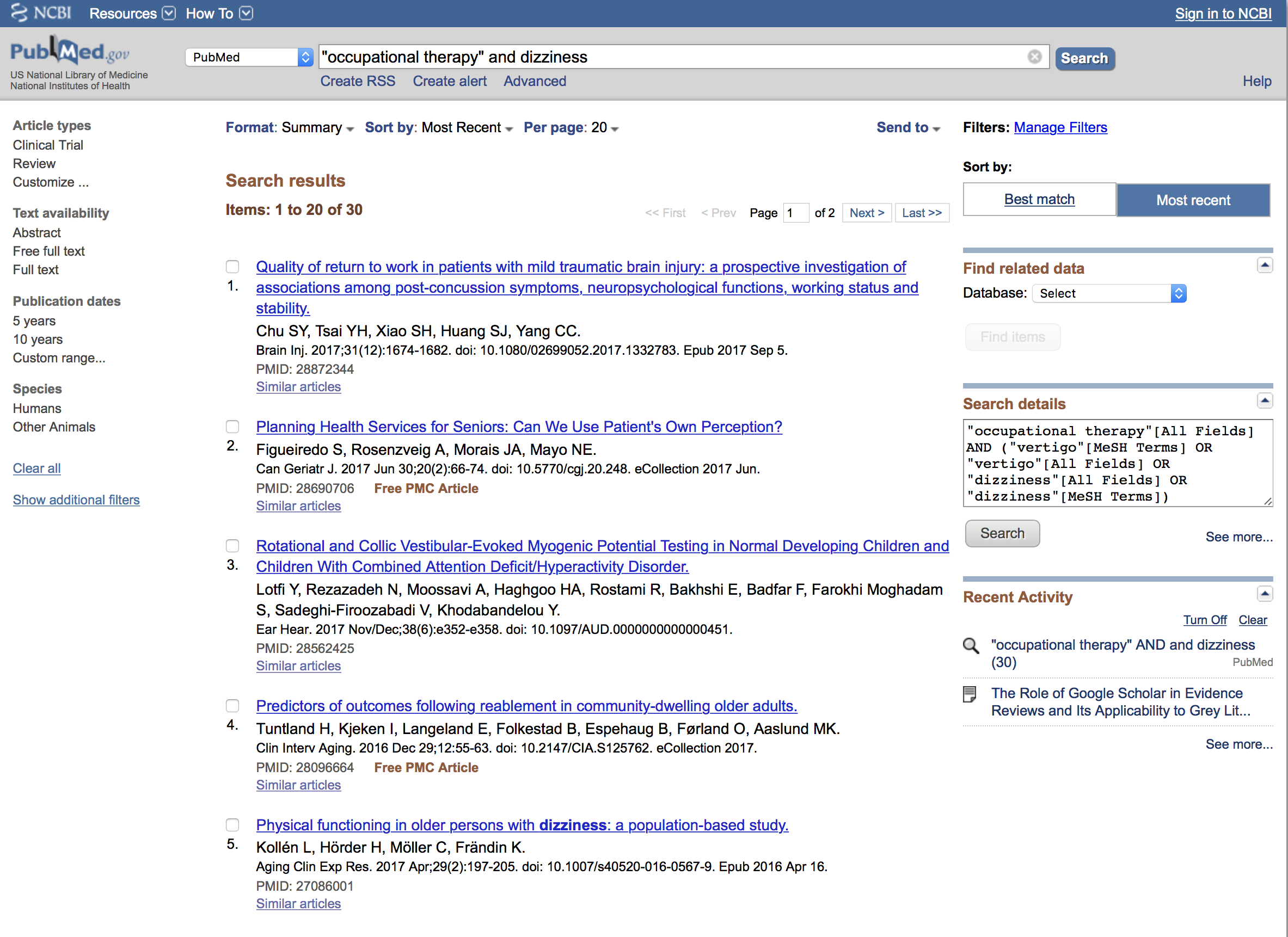Click Clear all filters link
This screenshot has width=1288, height=937.
pos(37,469)
